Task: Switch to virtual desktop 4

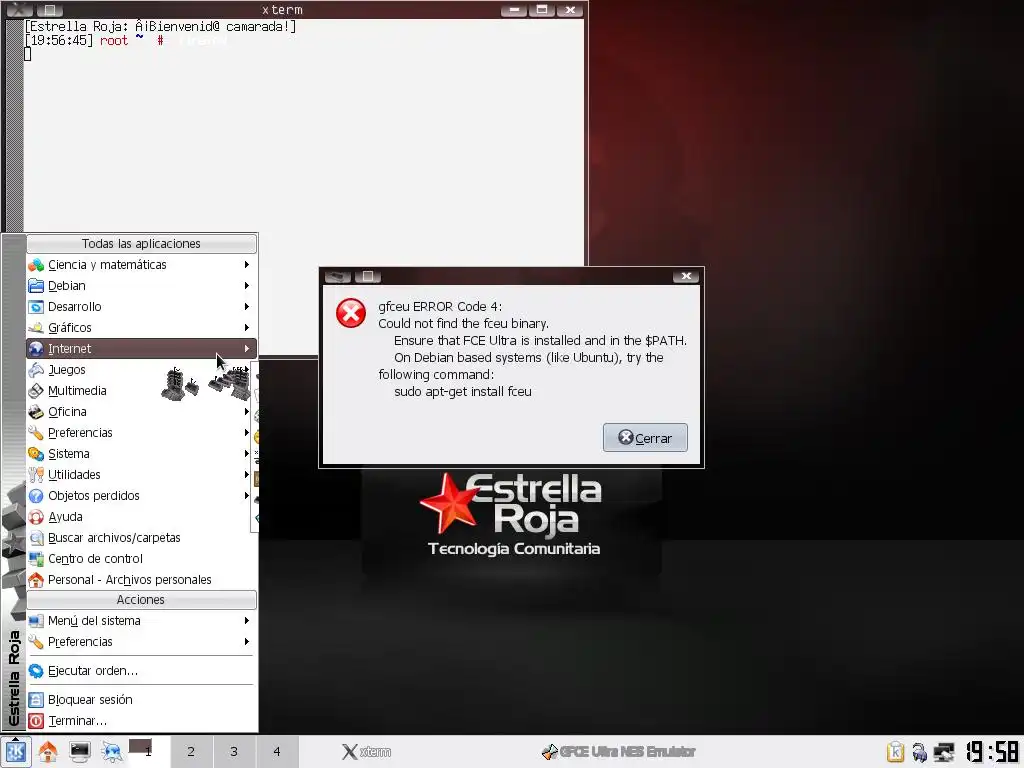Action: click(278, 752)
